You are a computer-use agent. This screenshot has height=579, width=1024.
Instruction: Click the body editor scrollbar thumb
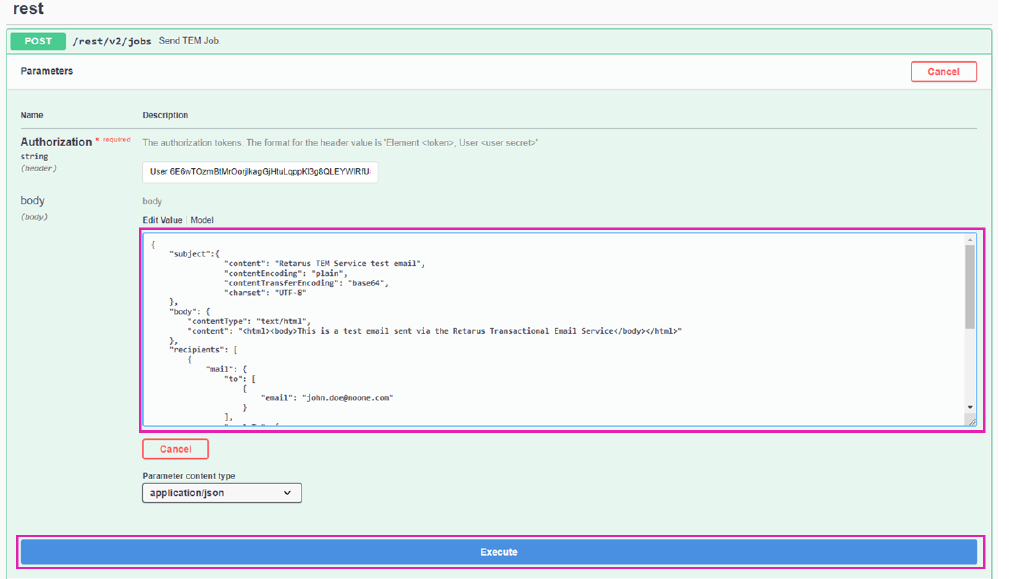[x=969, y=285]
